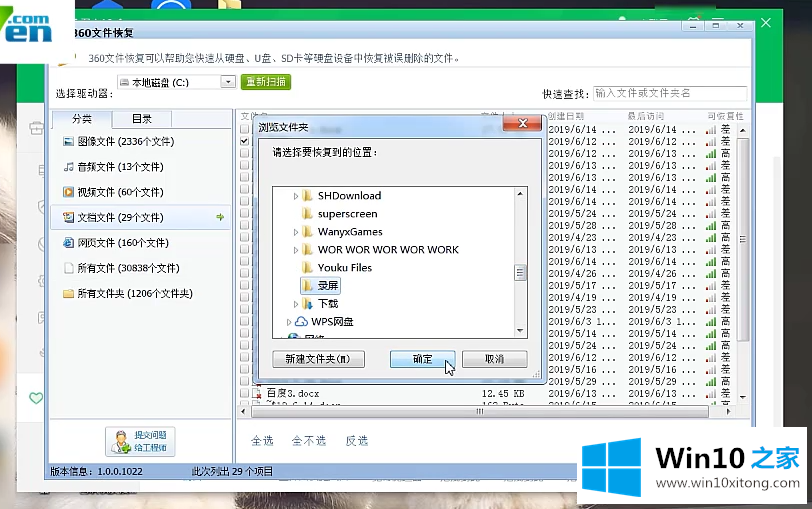The image size is (812, 509).
Task: Click the horizontal scrollbar thumb of file list
Action: tap(480, 412)
